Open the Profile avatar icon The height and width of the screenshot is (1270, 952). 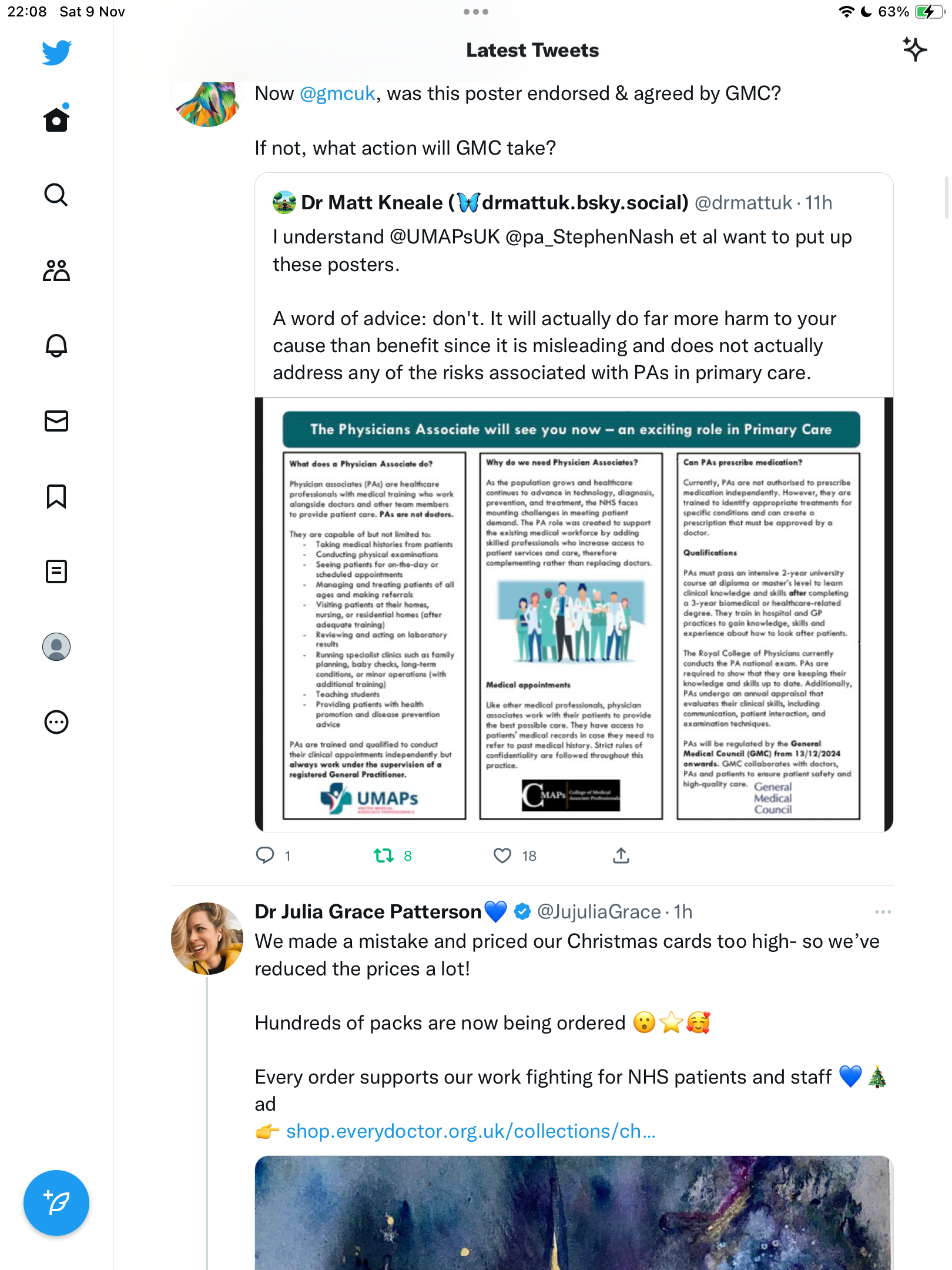click(56, 647)
